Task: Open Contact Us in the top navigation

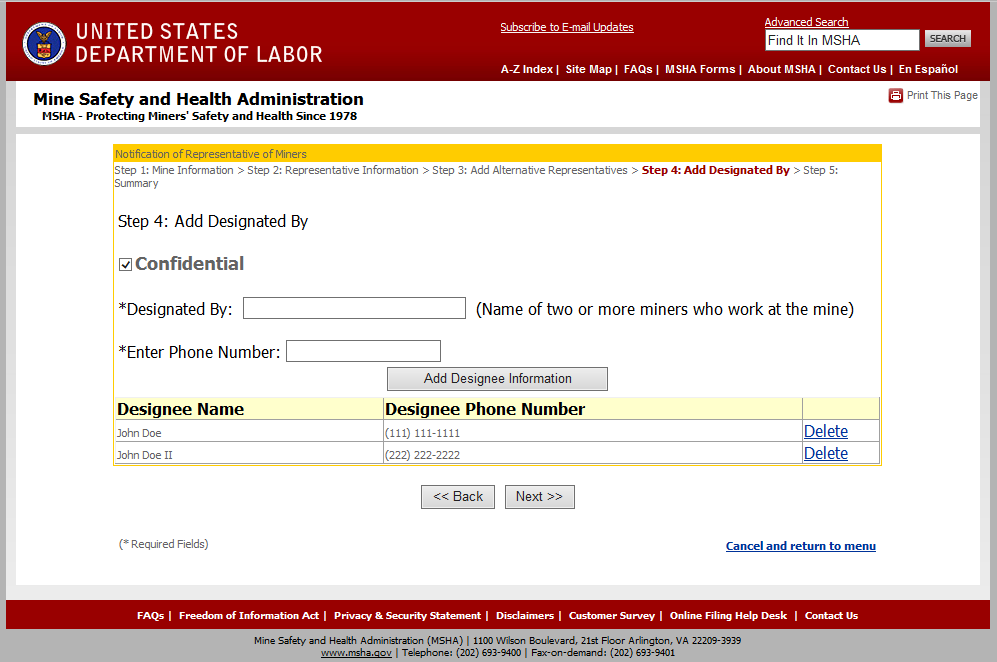Action: point(856,69)
